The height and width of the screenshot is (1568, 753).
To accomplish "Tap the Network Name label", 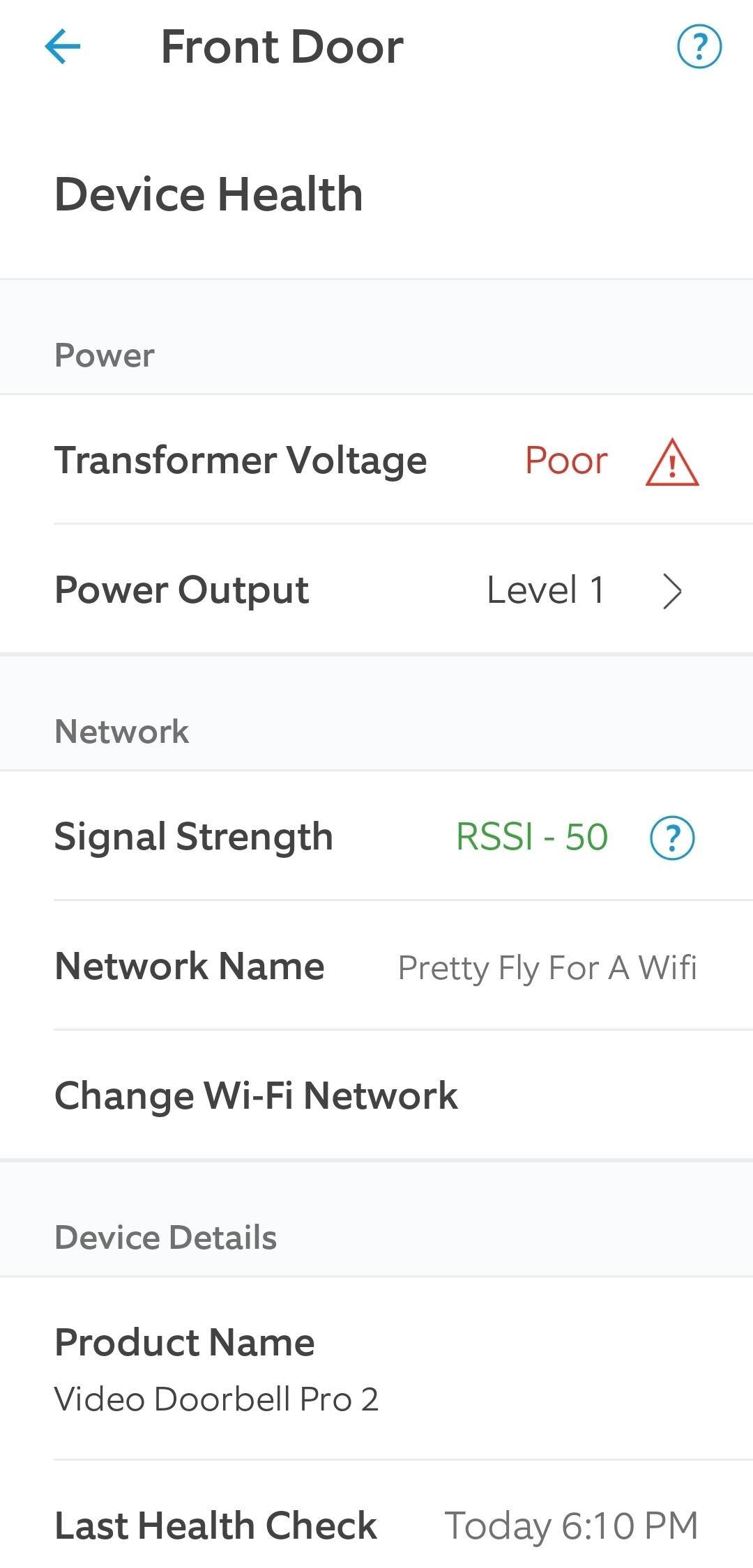I will tap(189, 966).
